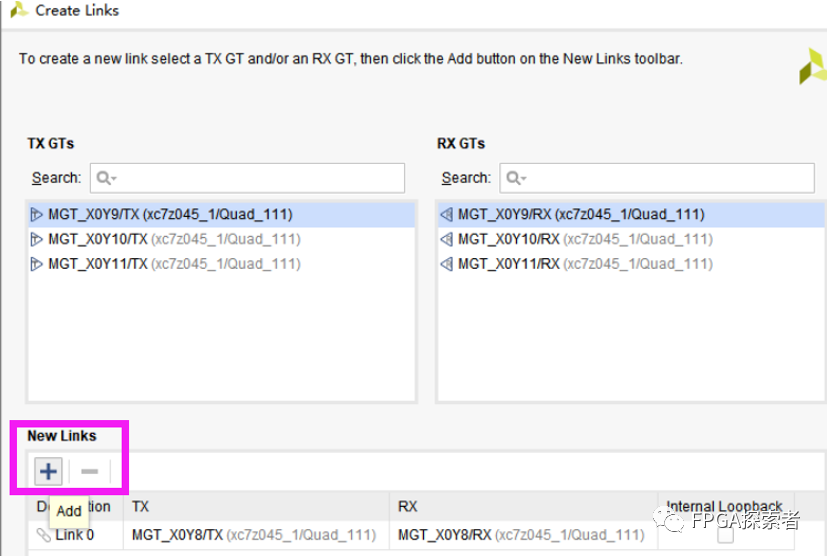Click the Remove link minus button
The height and width of the screenshot is (556, 827).
pyautogui.click(x=89, y=471)
